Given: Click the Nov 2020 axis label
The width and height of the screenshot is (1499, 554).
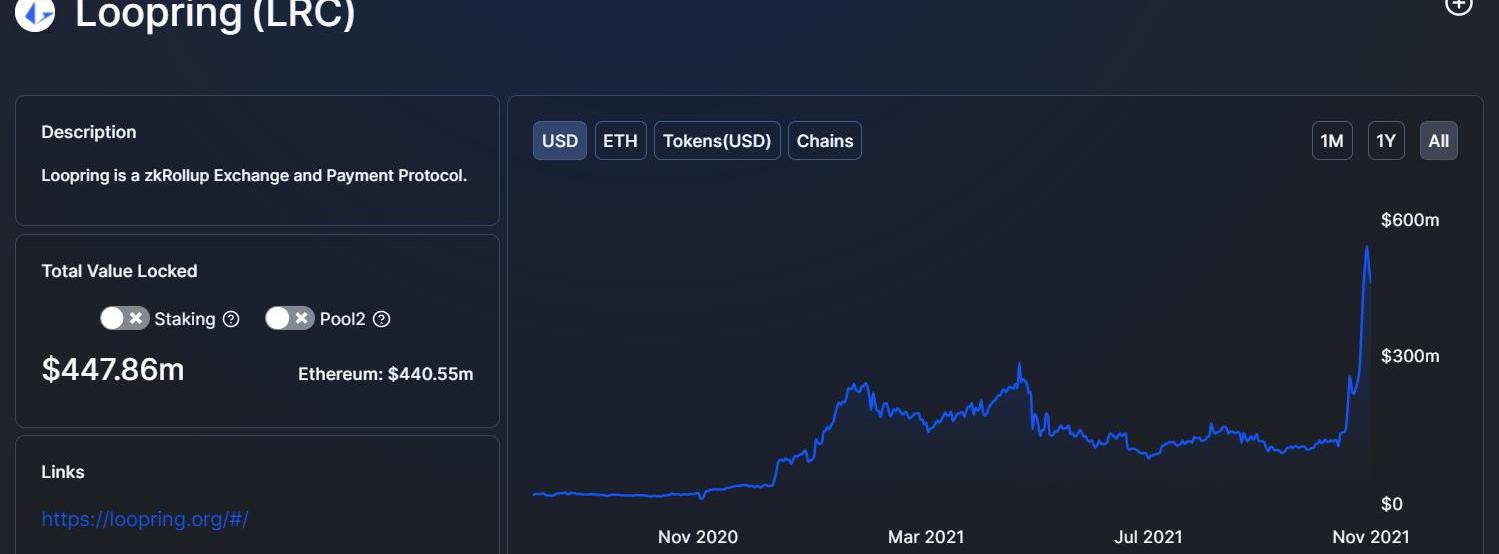Looking at the screenshot, I should [698, 537].
